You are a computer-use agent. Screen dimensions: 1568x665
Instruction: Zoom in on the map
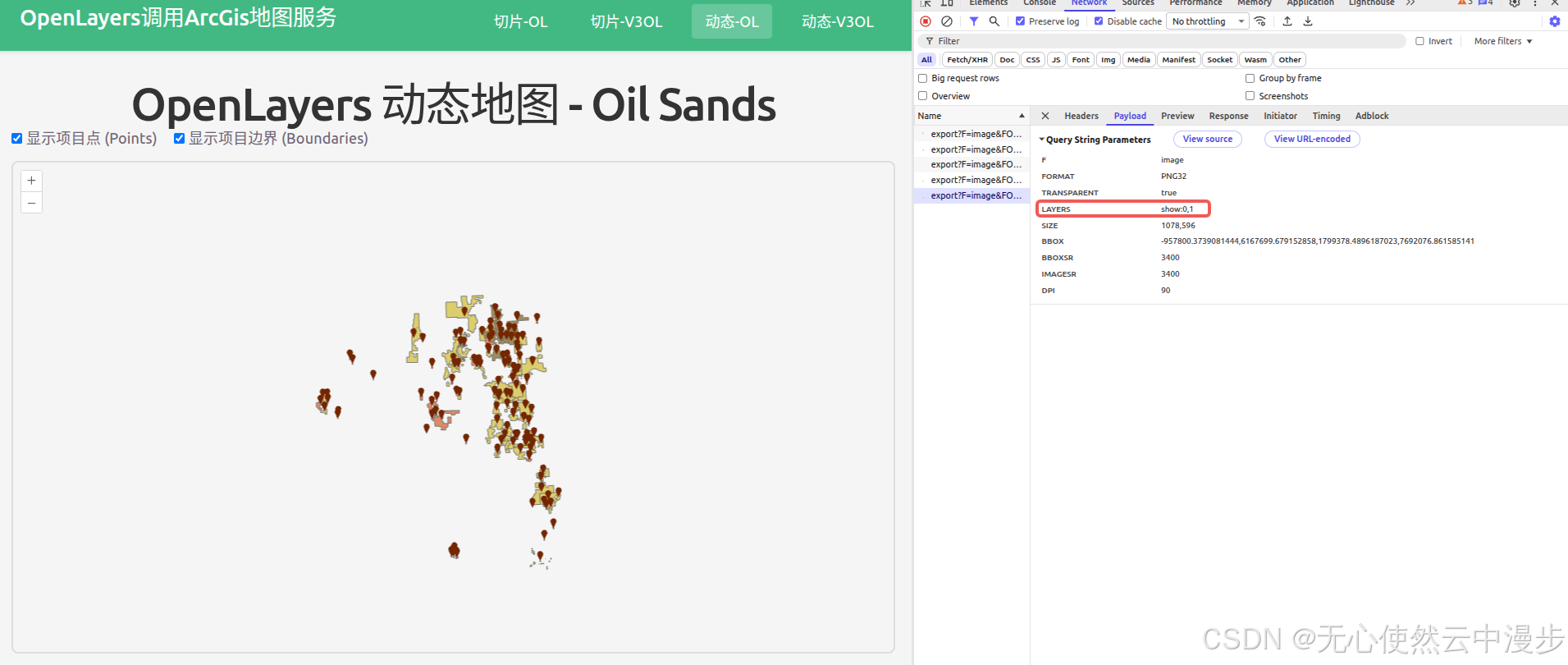(31, 181)
